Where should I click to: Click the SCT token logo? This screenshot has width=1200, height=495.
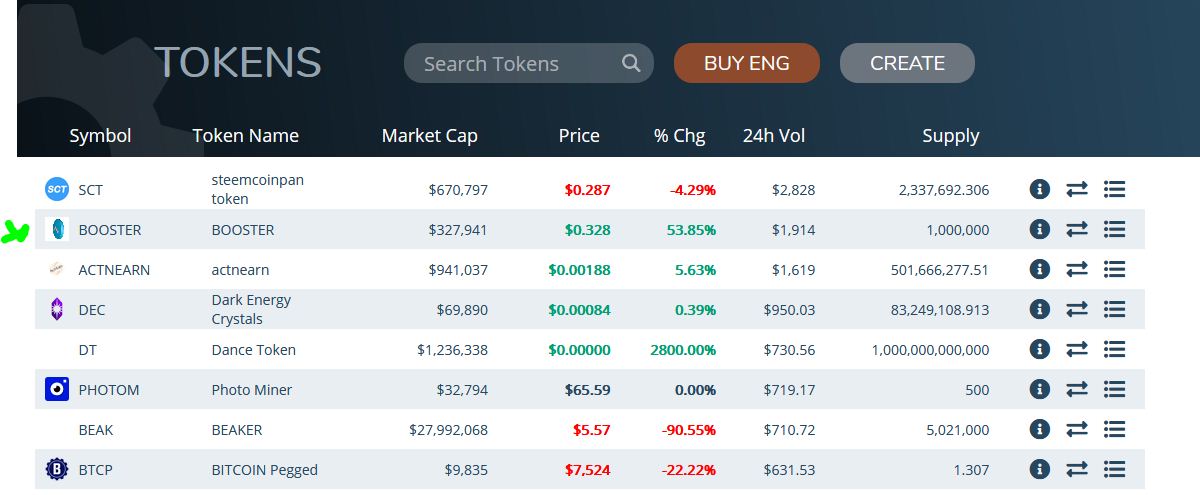57,189
